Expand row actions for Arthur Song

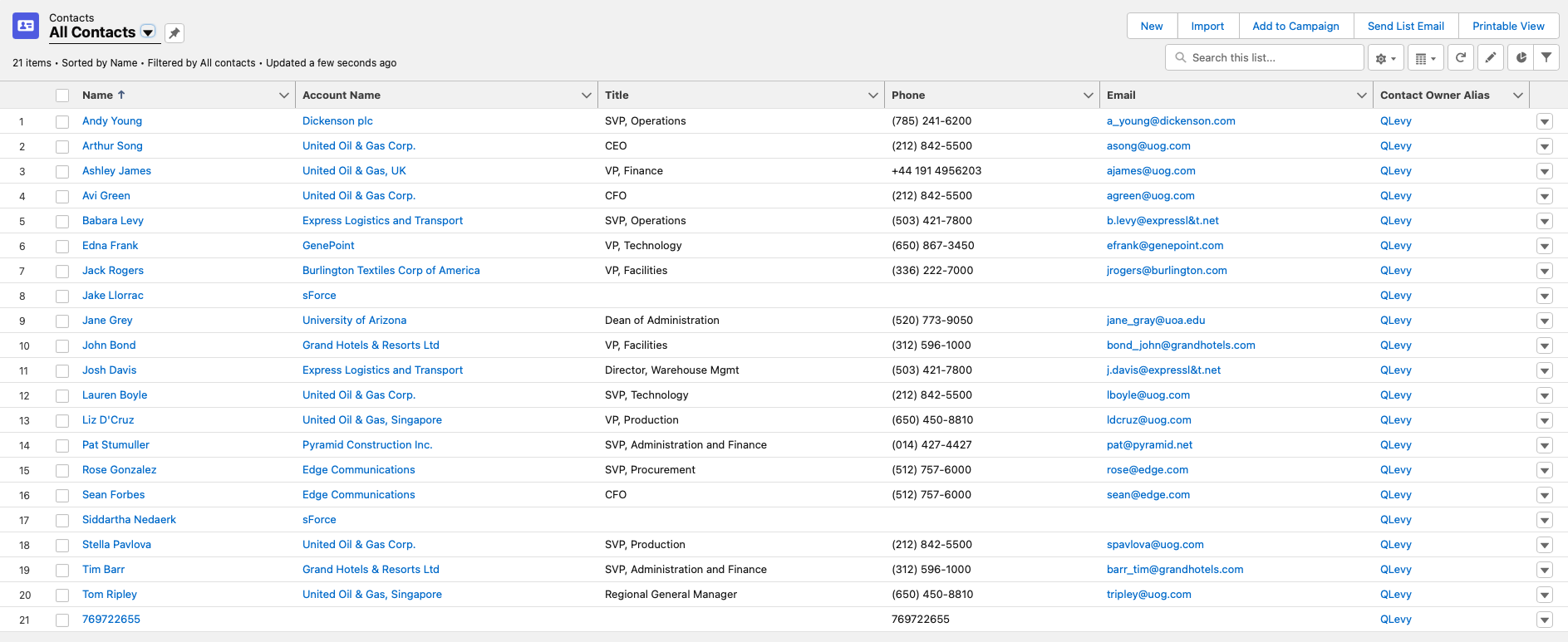[1544, 146]
